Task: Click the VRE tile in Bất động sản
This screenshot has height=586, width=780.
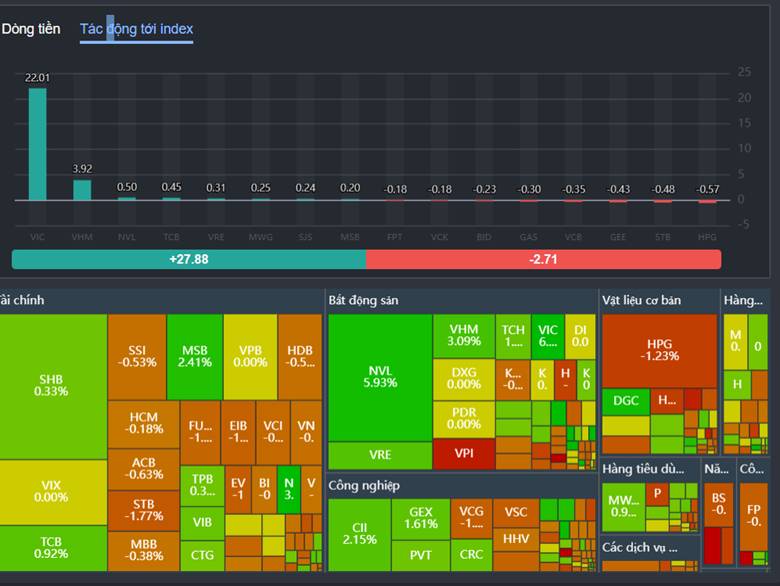Action: pos(380,455)
